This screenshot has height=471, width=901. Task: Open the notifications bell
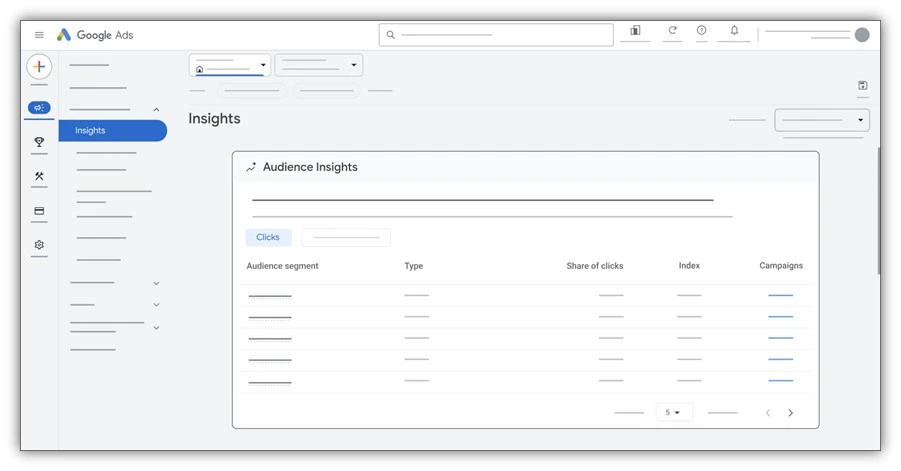coord(734,30)
